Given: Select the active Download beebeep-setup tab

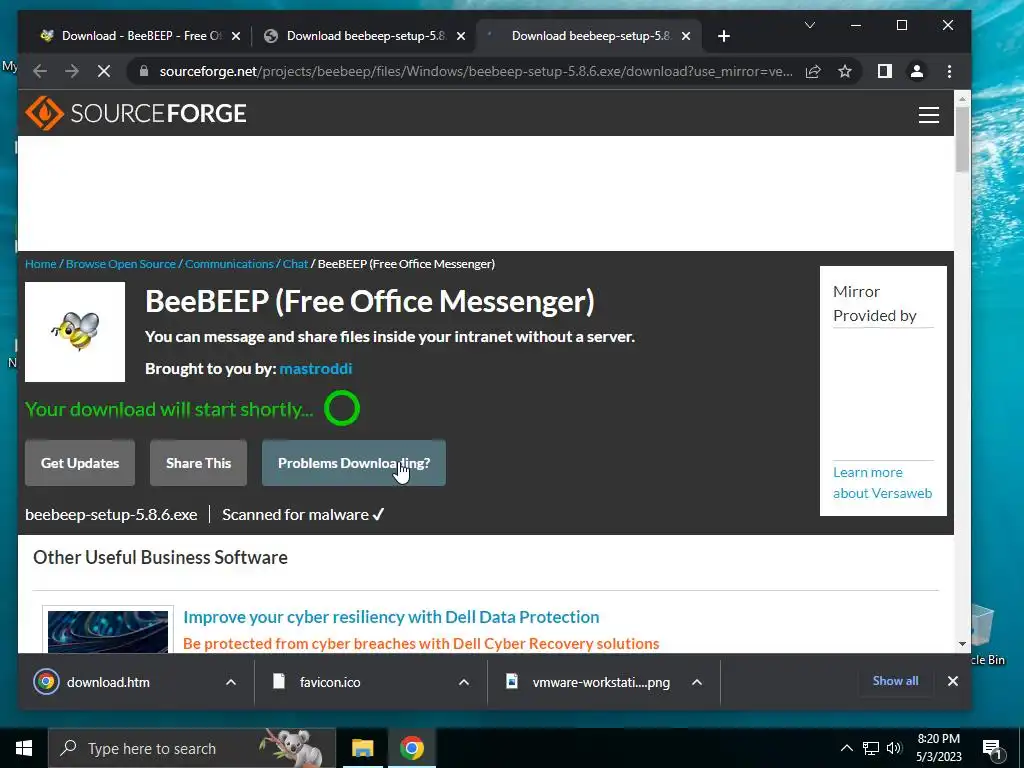Looking at the screenshot, I should pyautogui.click(x=590, y=36).
